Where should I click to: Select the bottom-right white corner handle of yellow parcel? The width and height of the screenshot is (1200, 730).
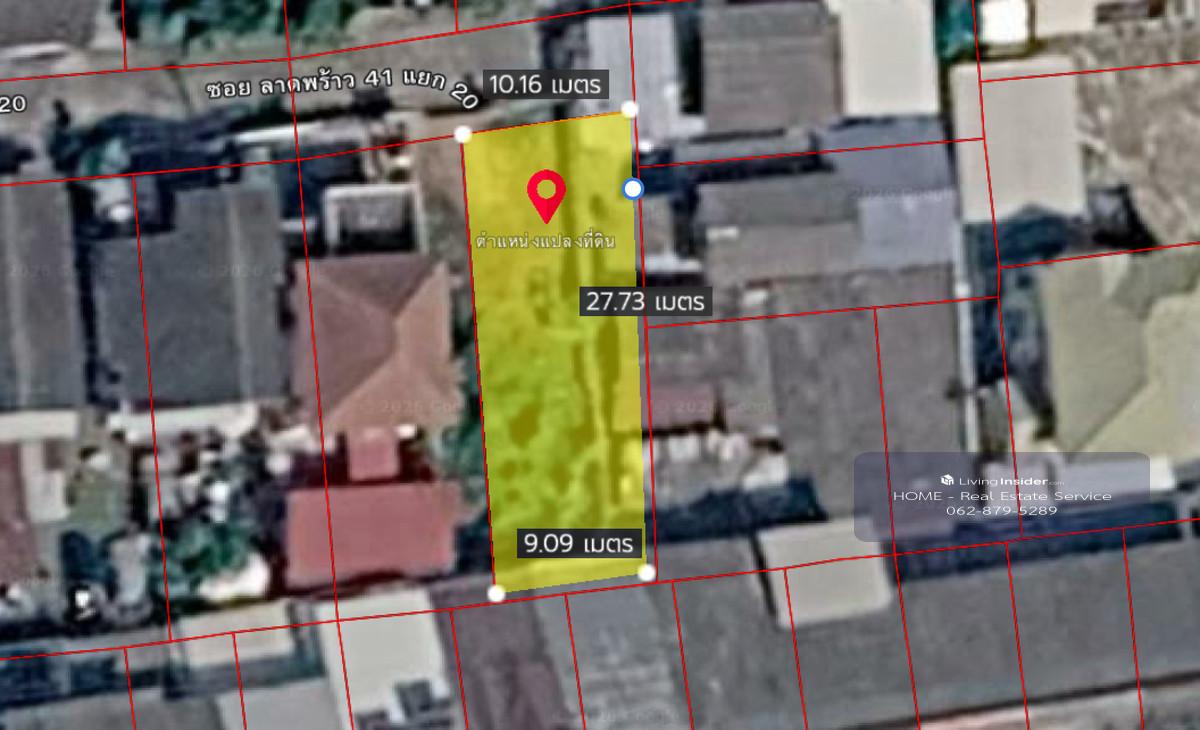pos(646,572)
